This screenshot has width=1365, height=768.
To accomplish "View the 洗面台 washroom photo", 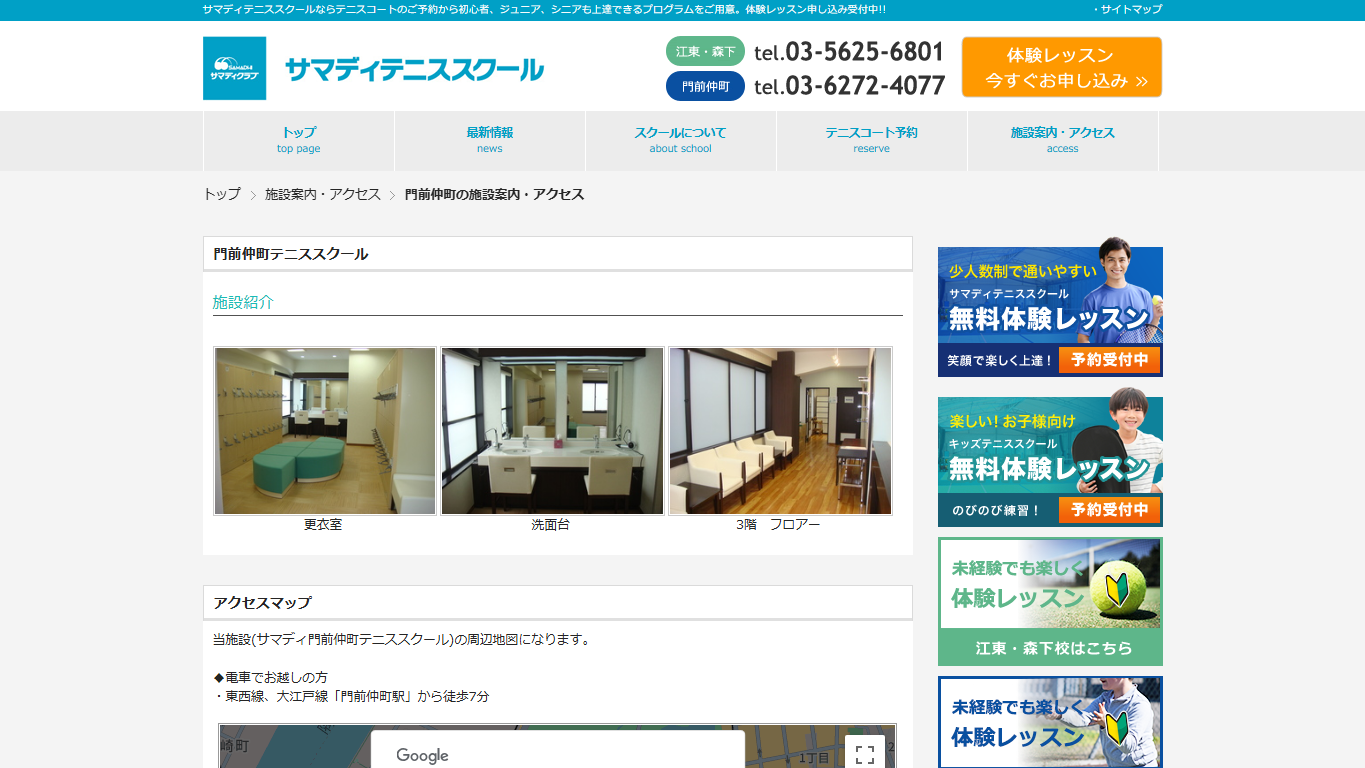I will tap(552, 431).
